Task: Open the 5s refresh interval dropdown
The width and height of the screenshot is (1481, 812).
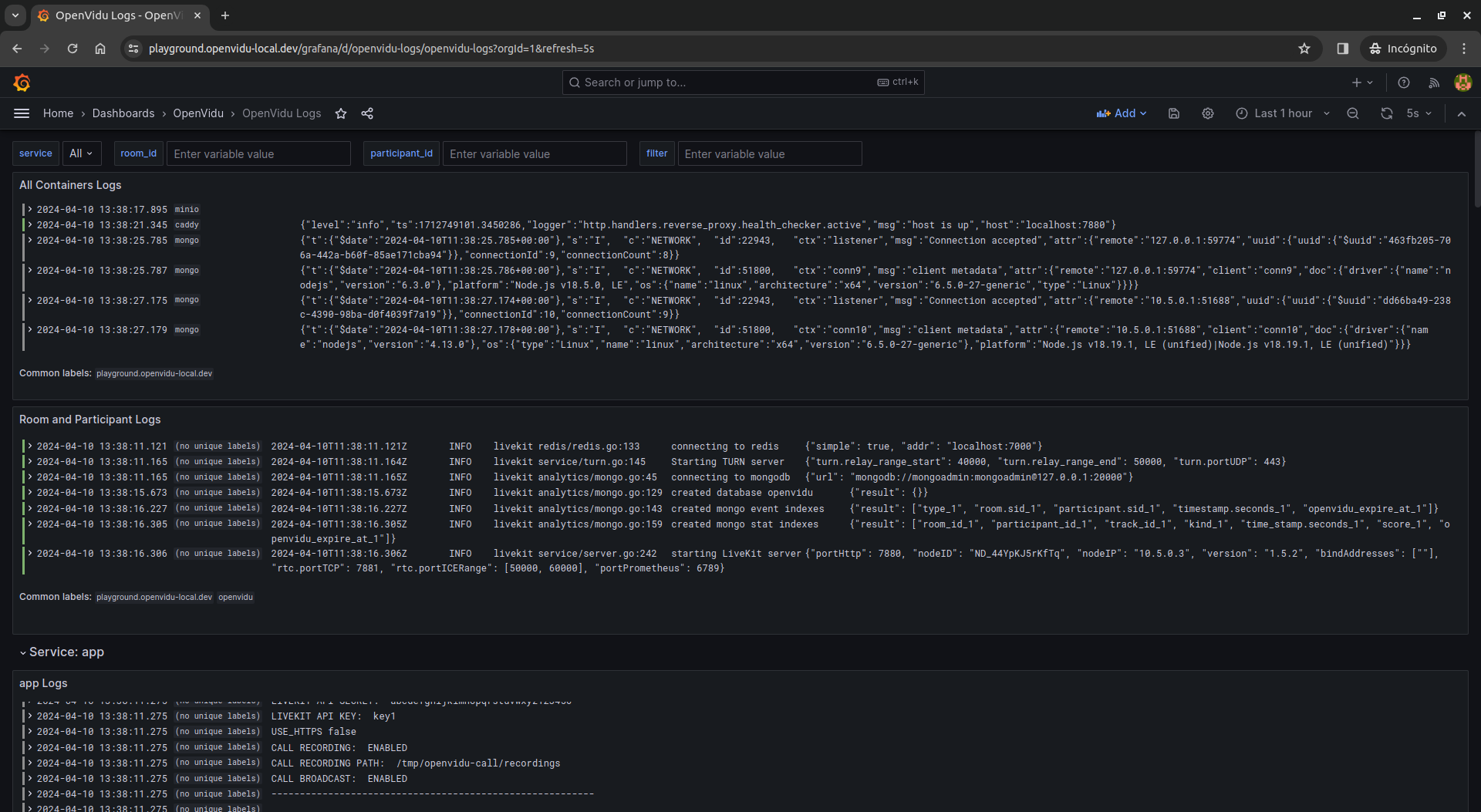Action: tap(1419, 113)
